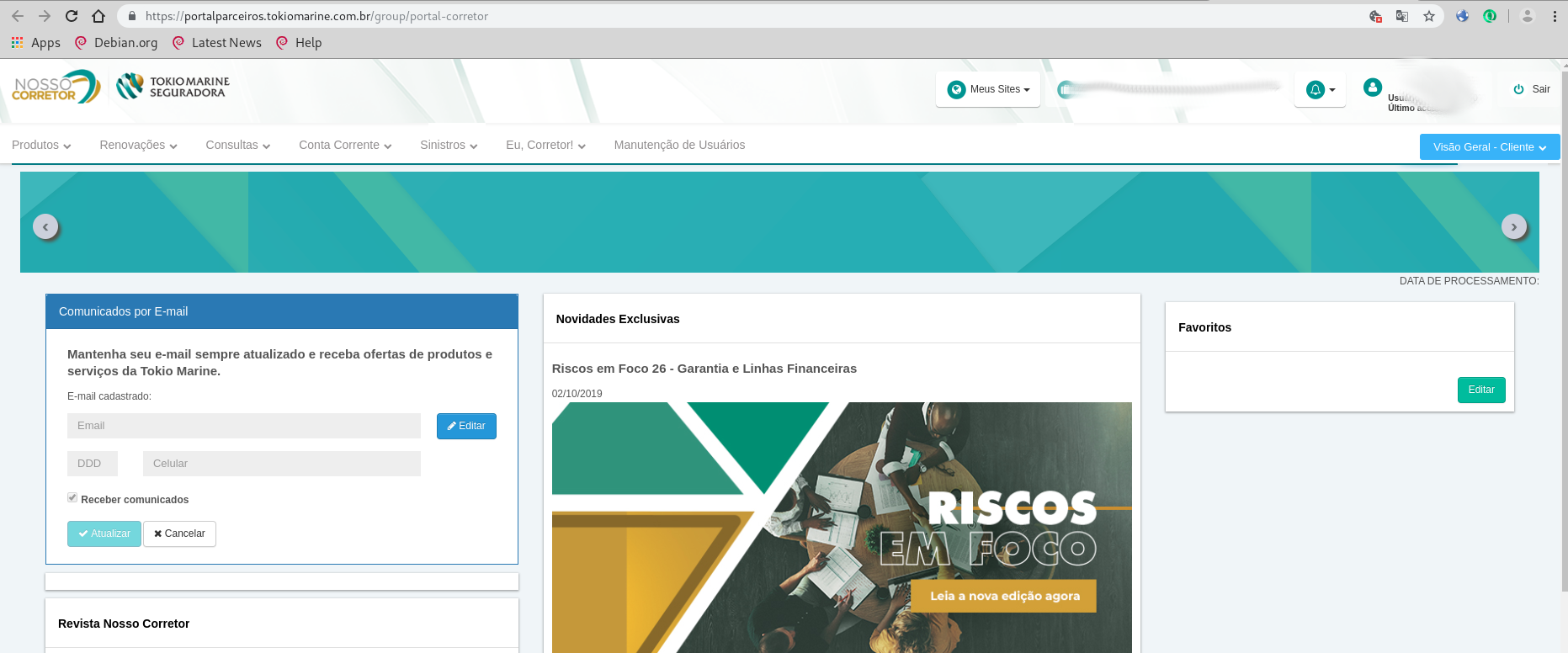The image size is (1568, 653).
Task: Open the Help bookmark
Action: 299,43
